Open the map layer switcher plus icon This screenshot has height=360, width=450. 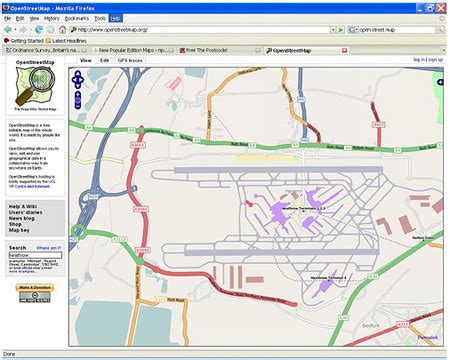point(441,82)
